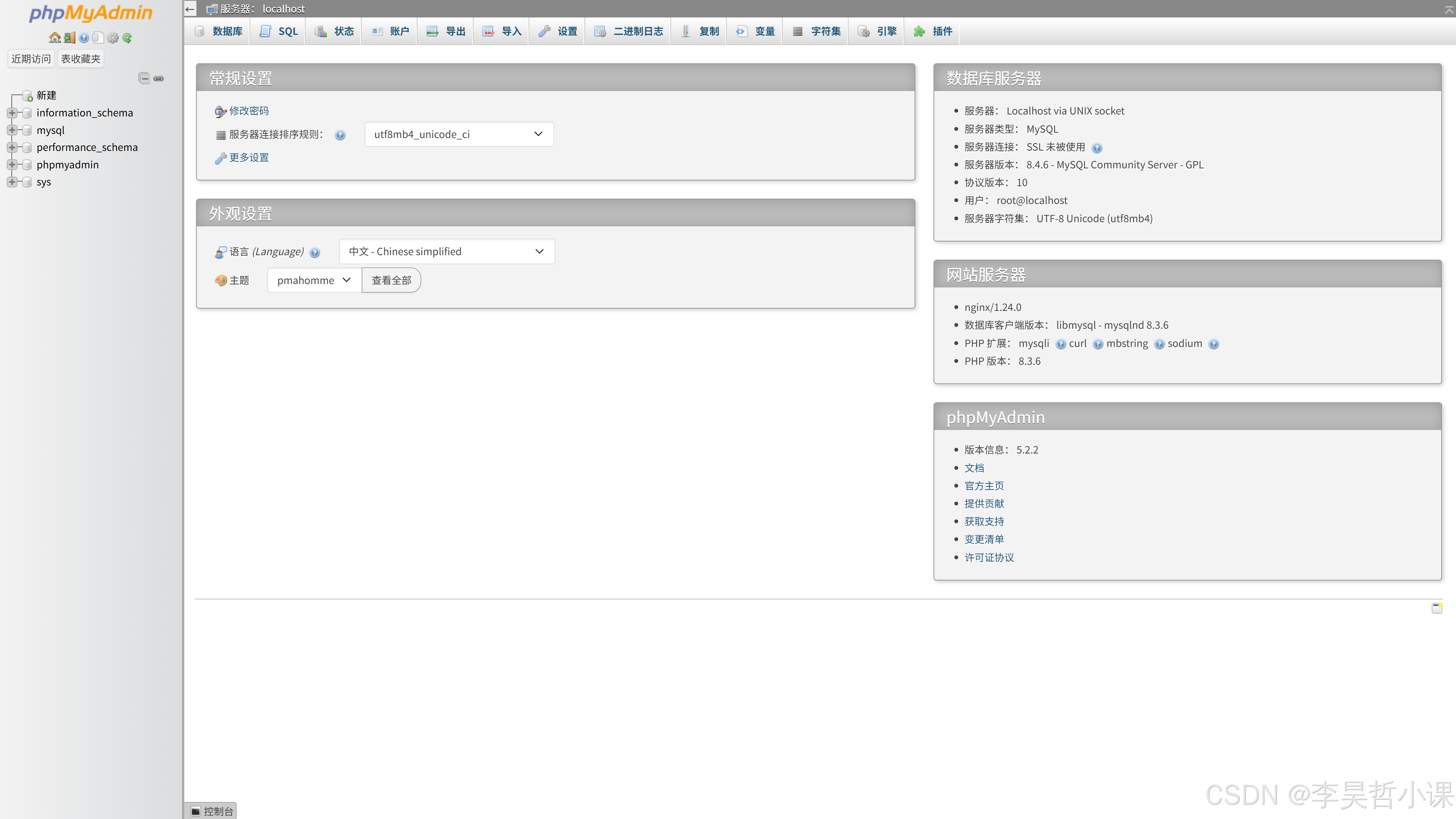Screen dimensions: 1456x819
Task: Expand the information_schema database node
Action: click(x=11, y=113)
